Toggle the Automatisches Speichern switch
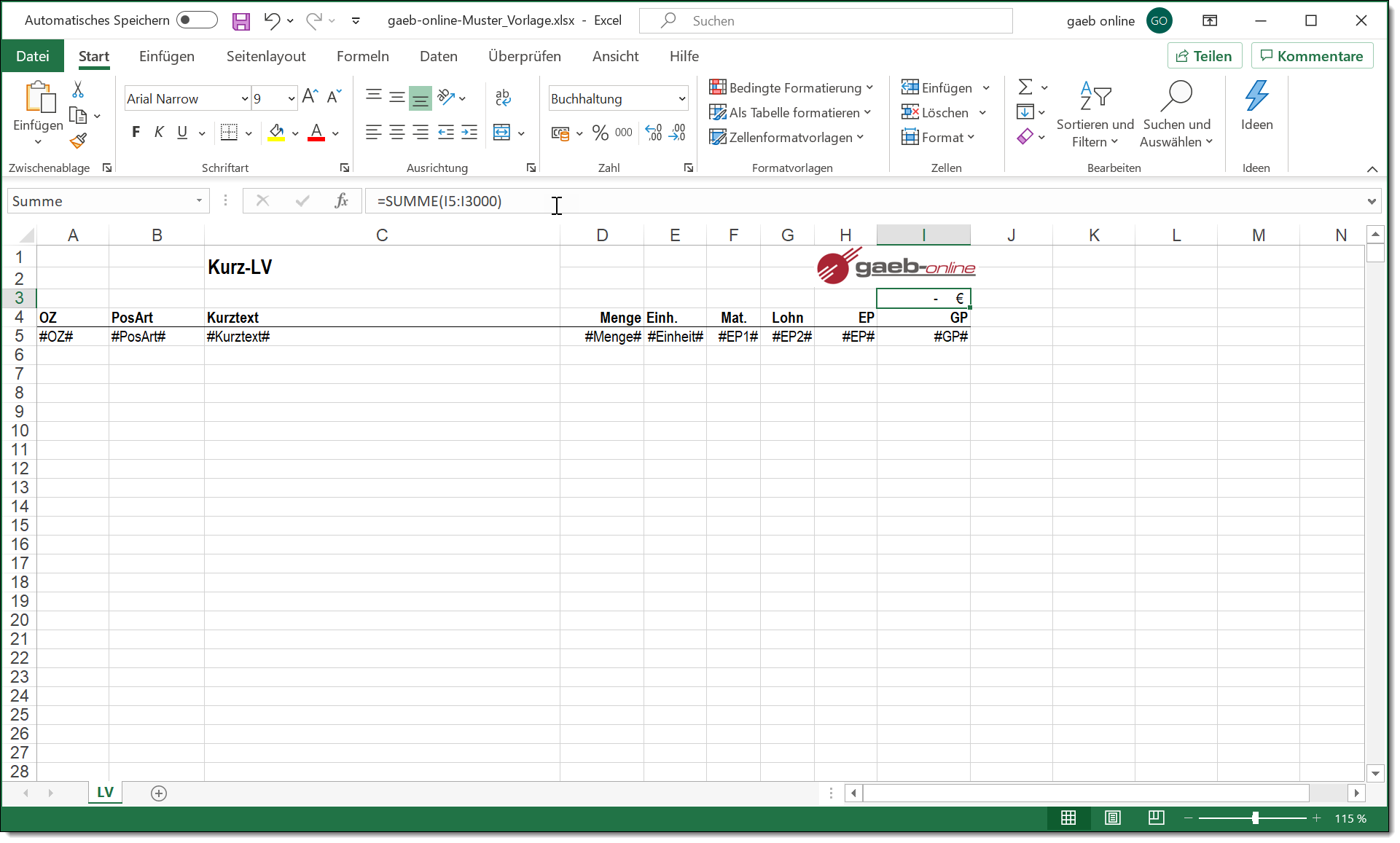Image resolution: width=1400 pixels, height=843 pixels. tap(197, 20)
